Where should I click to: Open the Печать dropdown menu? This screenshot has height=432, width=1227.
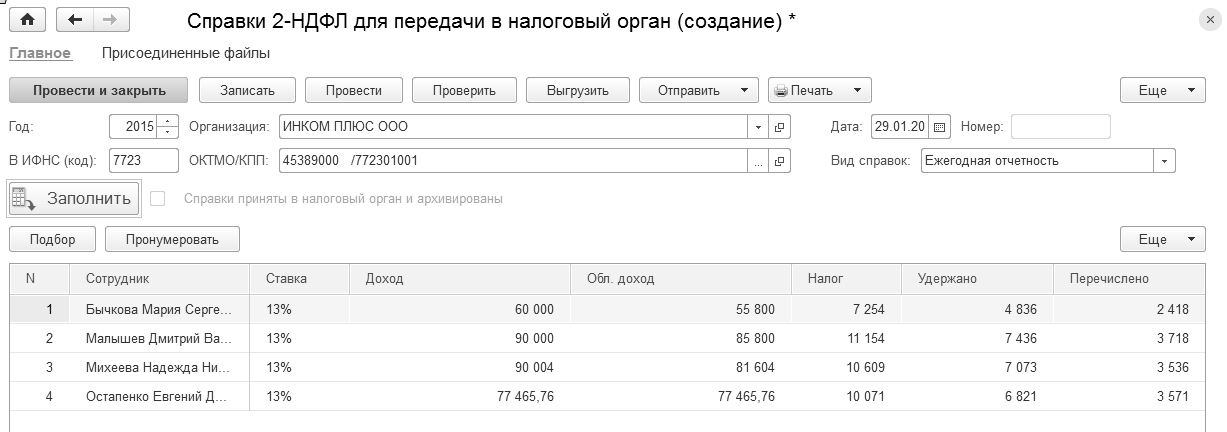857,90
